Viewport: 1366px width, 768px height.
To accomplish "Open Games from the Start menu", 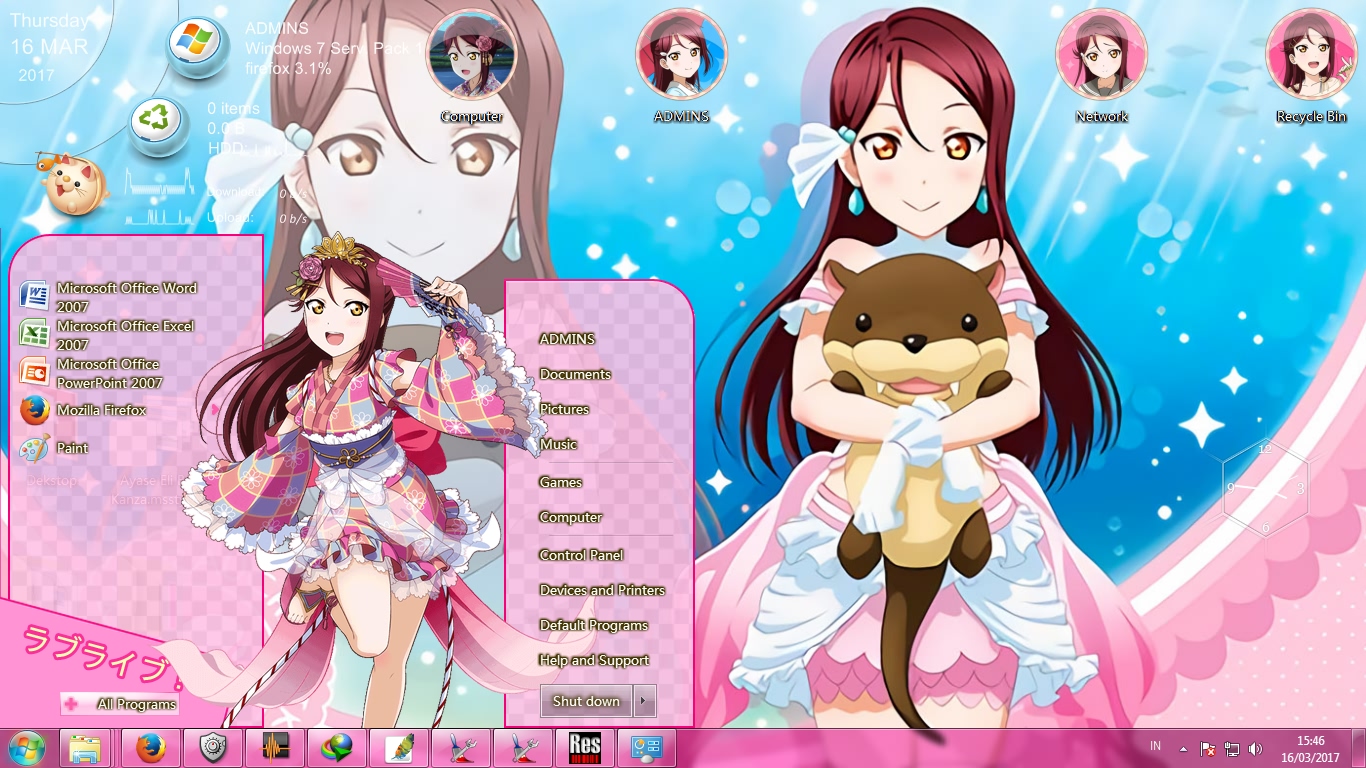I will tap(560, 482).
